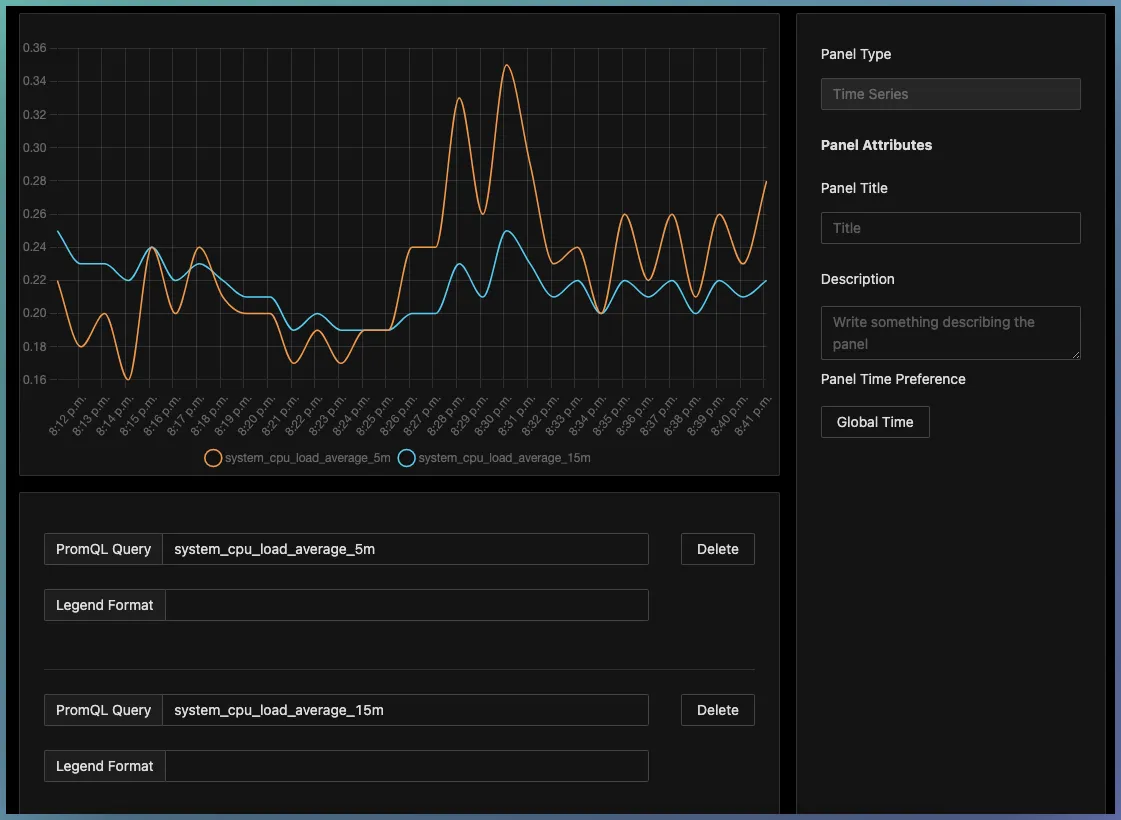Image resolution: width=1121 pixels, height=820 pixels.
Task: Delete the system_cpu_load_average_5m query
Action: [717, 549]
